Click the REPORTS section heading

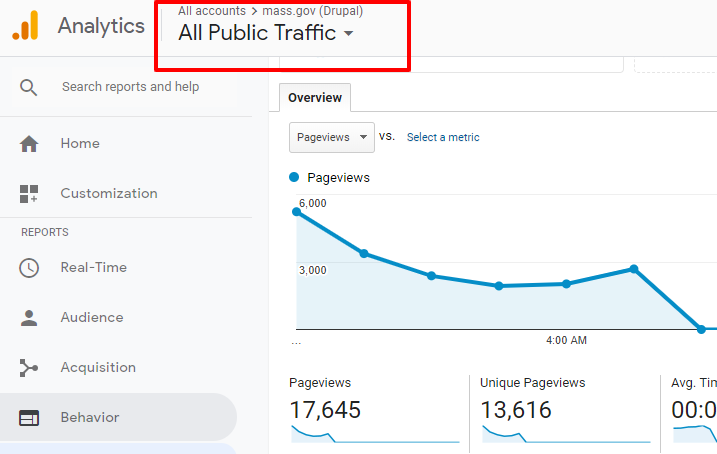[x=45, y=232]
